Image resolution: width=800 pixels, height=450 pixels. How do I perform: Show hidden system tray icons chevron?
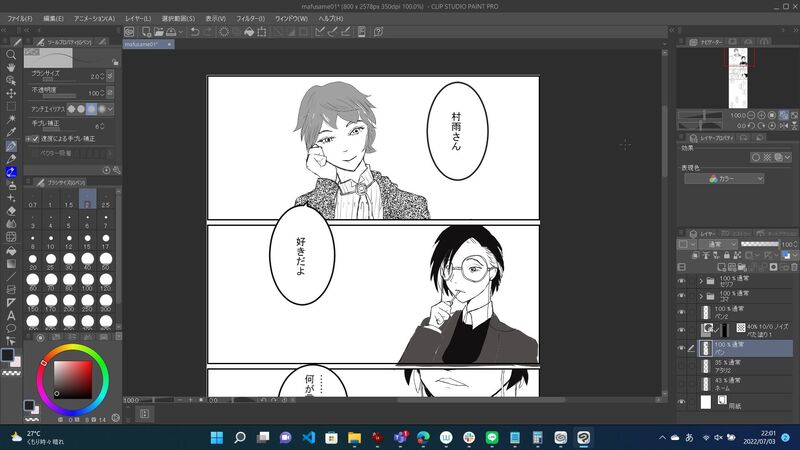pos(662,438)
